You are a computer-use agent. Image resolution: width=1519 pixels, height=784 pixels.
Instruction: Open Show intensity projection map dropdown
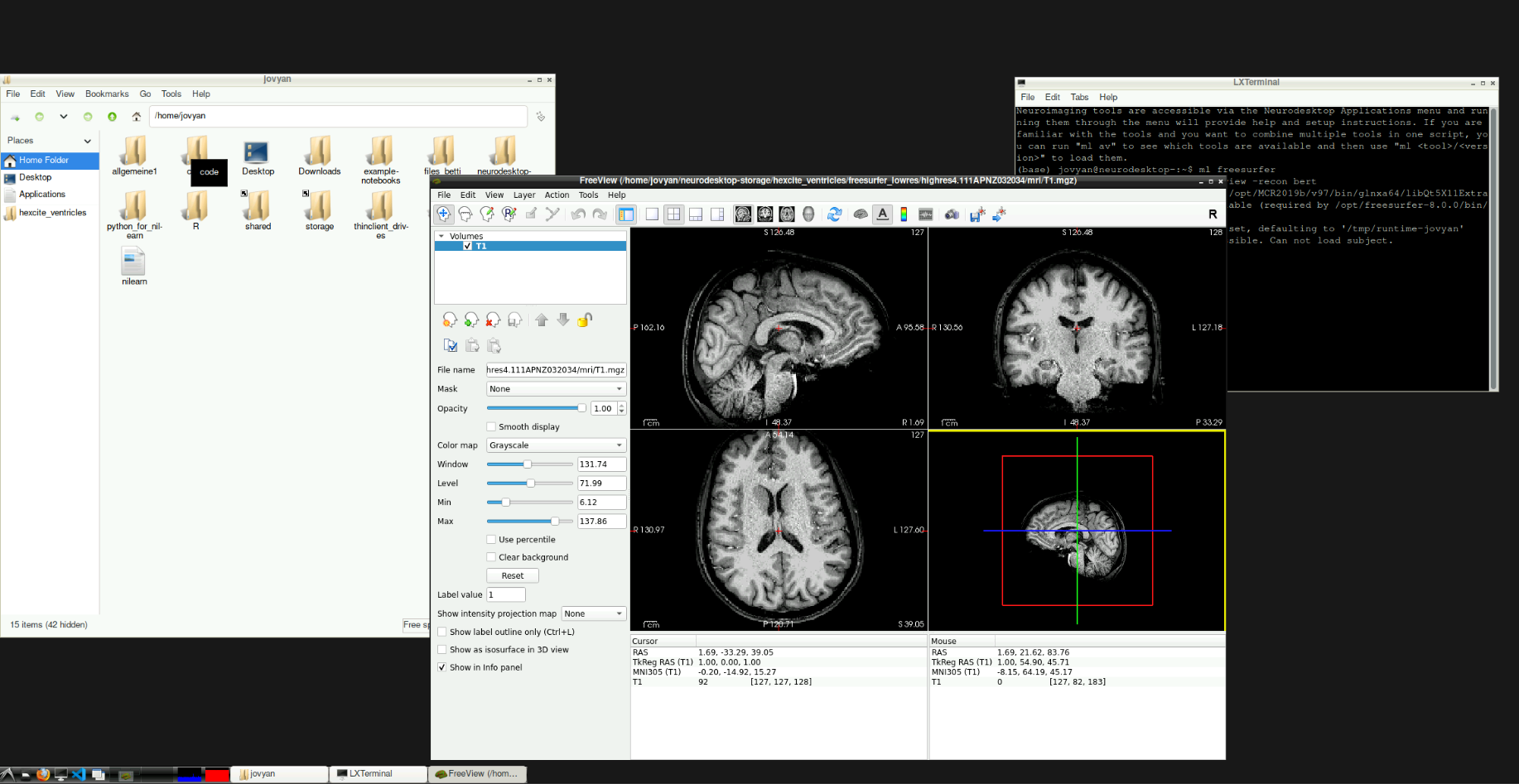594,613
